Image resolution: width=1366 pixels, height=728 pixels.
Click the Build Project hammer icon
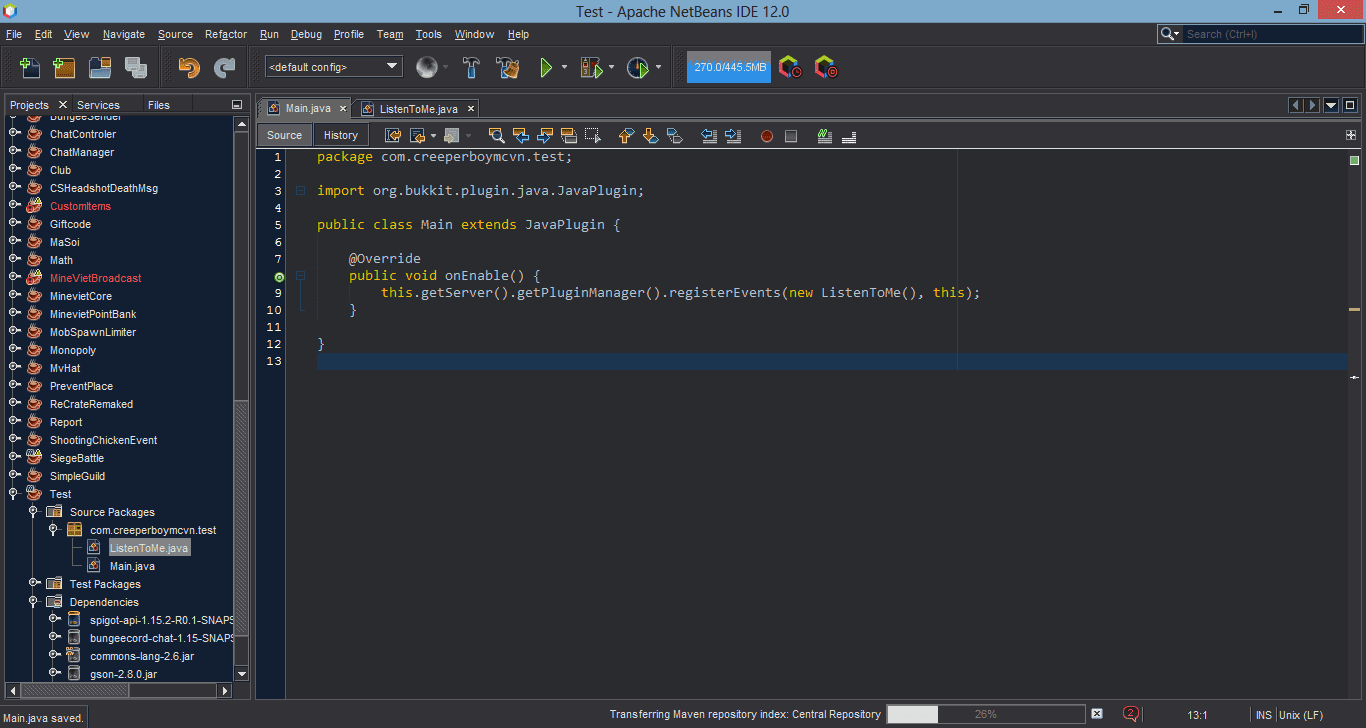(x=471, y=68)
